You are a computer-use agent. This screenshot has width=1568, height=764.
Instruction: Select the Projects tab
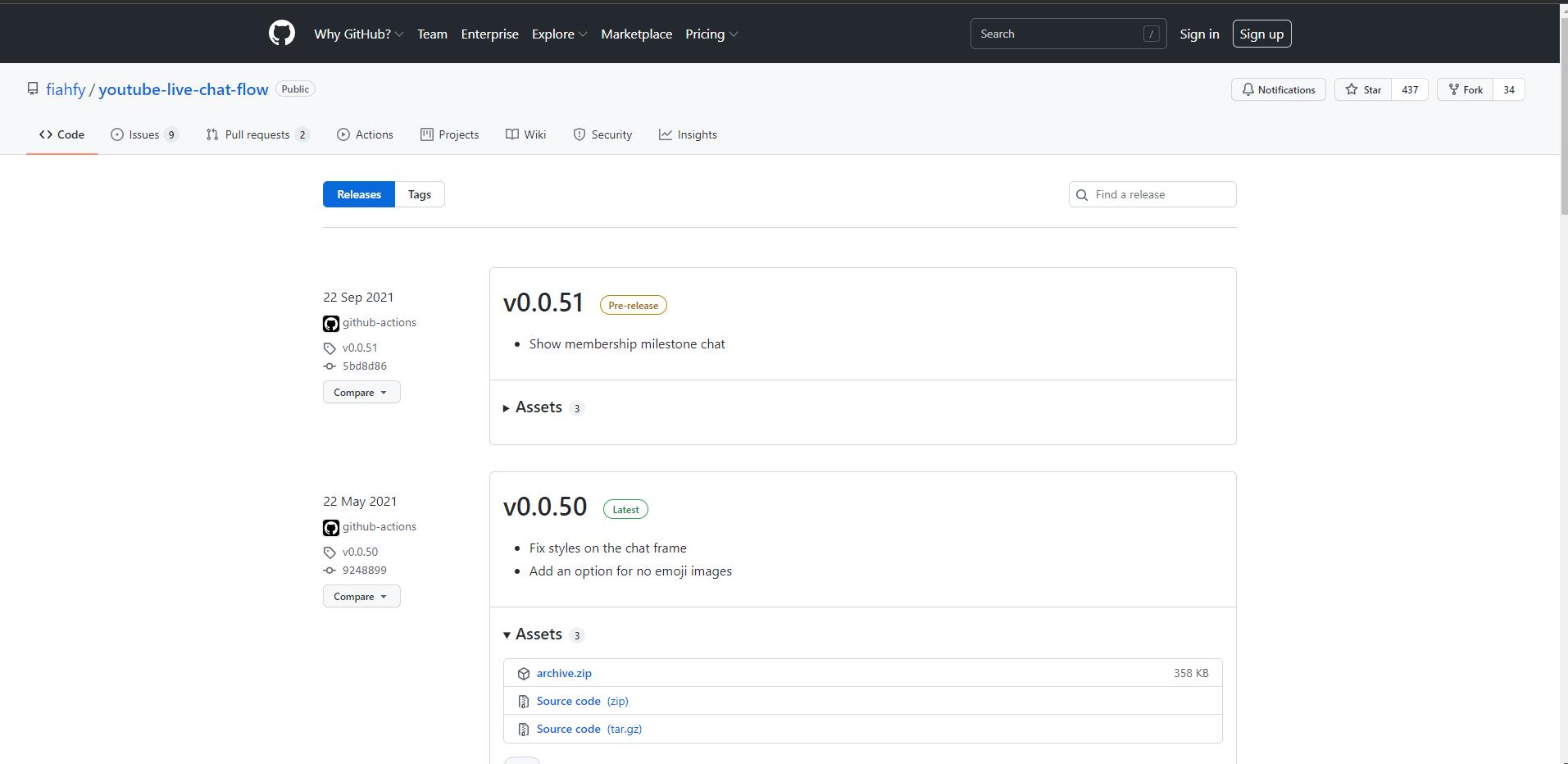click(449, 134)
